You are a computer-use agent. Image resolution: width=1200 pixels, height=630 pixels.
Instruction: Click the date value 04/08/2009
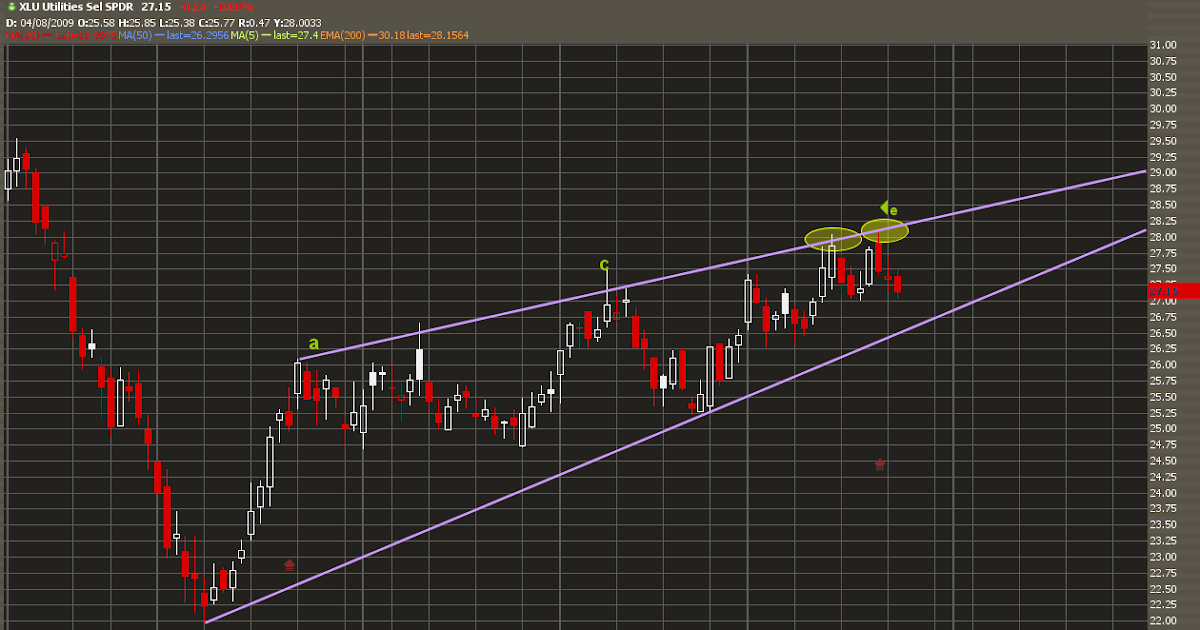(48, 21)
